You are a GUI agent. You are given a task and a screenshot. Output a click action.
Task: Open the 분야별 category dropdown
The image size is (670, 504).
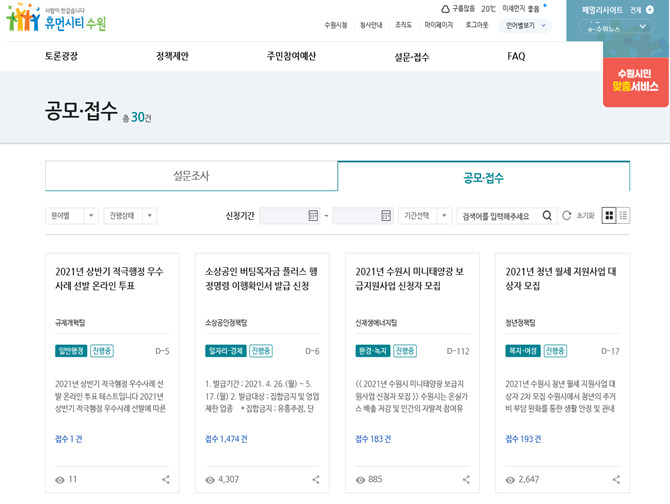[x=72, y=216]
